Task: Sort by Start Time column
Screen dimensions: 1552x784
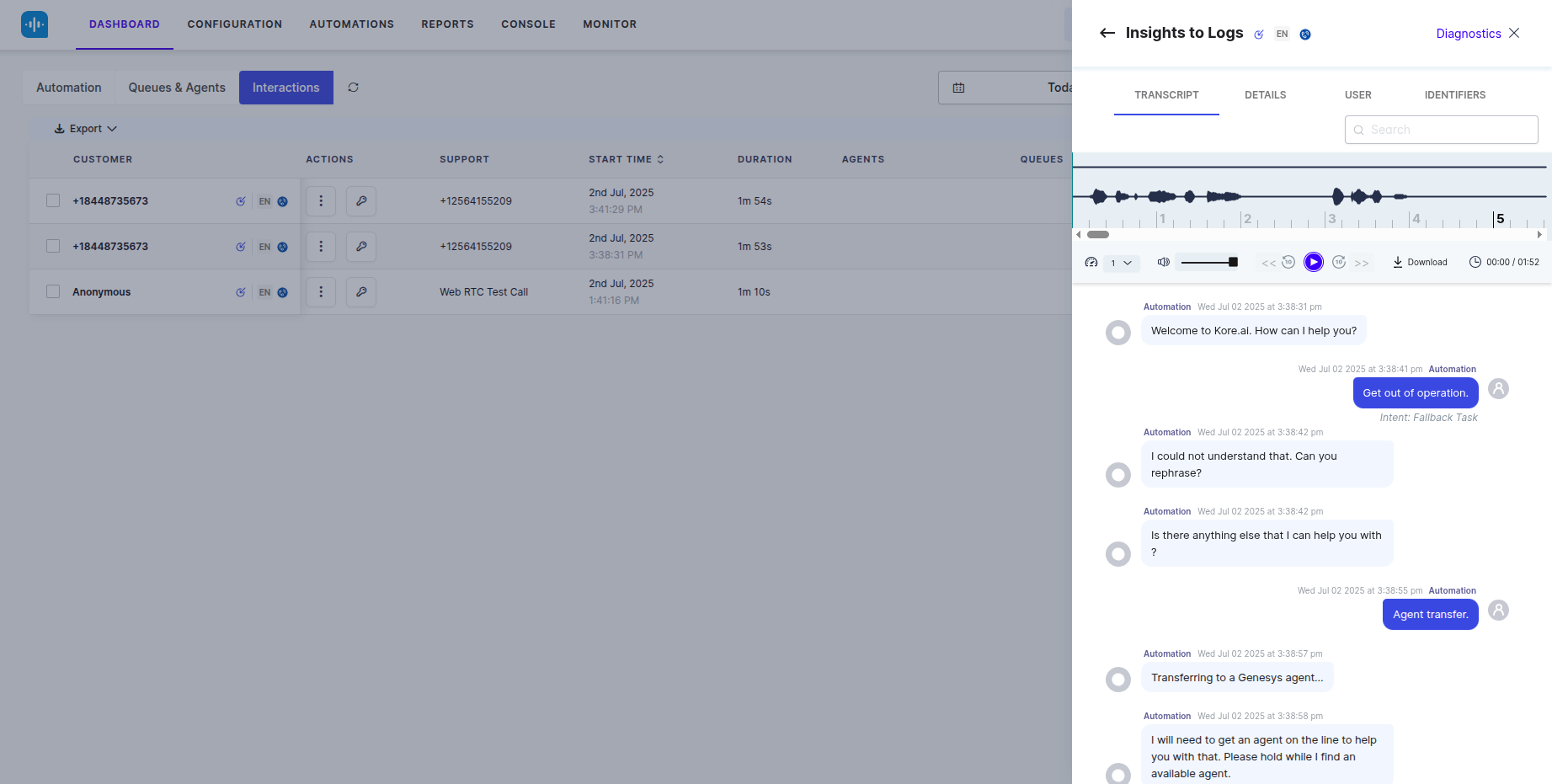Action: 627,159
